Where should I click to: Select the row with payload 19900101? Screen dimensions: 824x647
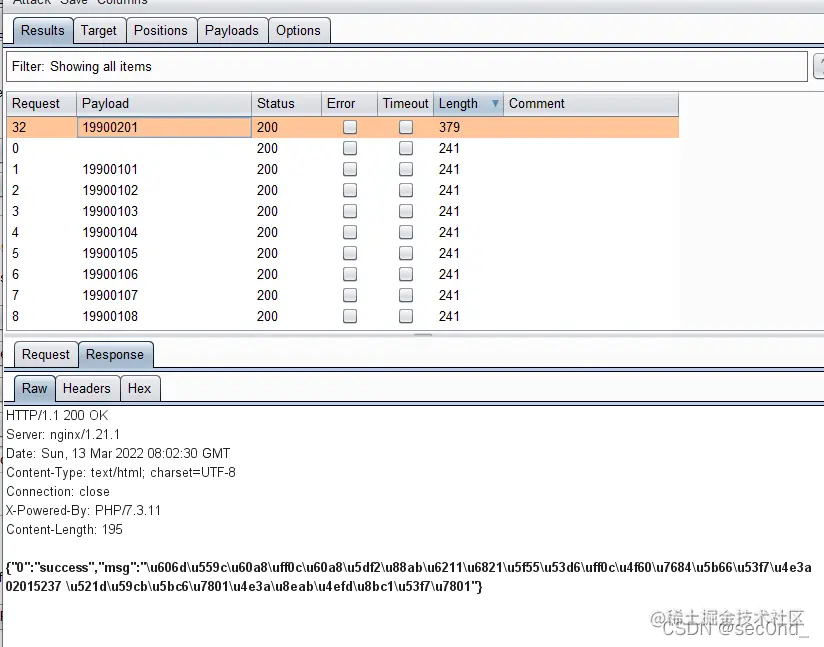pos(343,169)
